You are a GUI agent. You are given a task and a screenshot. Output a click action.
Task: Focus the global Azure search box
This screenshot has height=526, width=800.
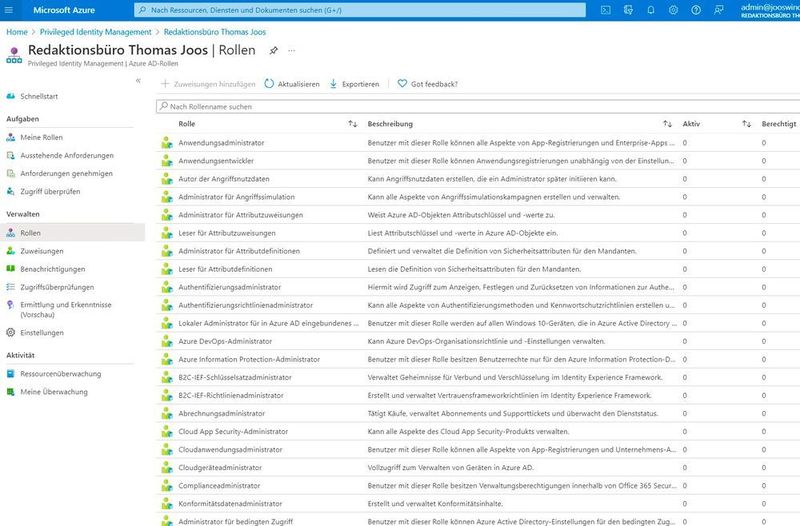(x=360, y=10)
